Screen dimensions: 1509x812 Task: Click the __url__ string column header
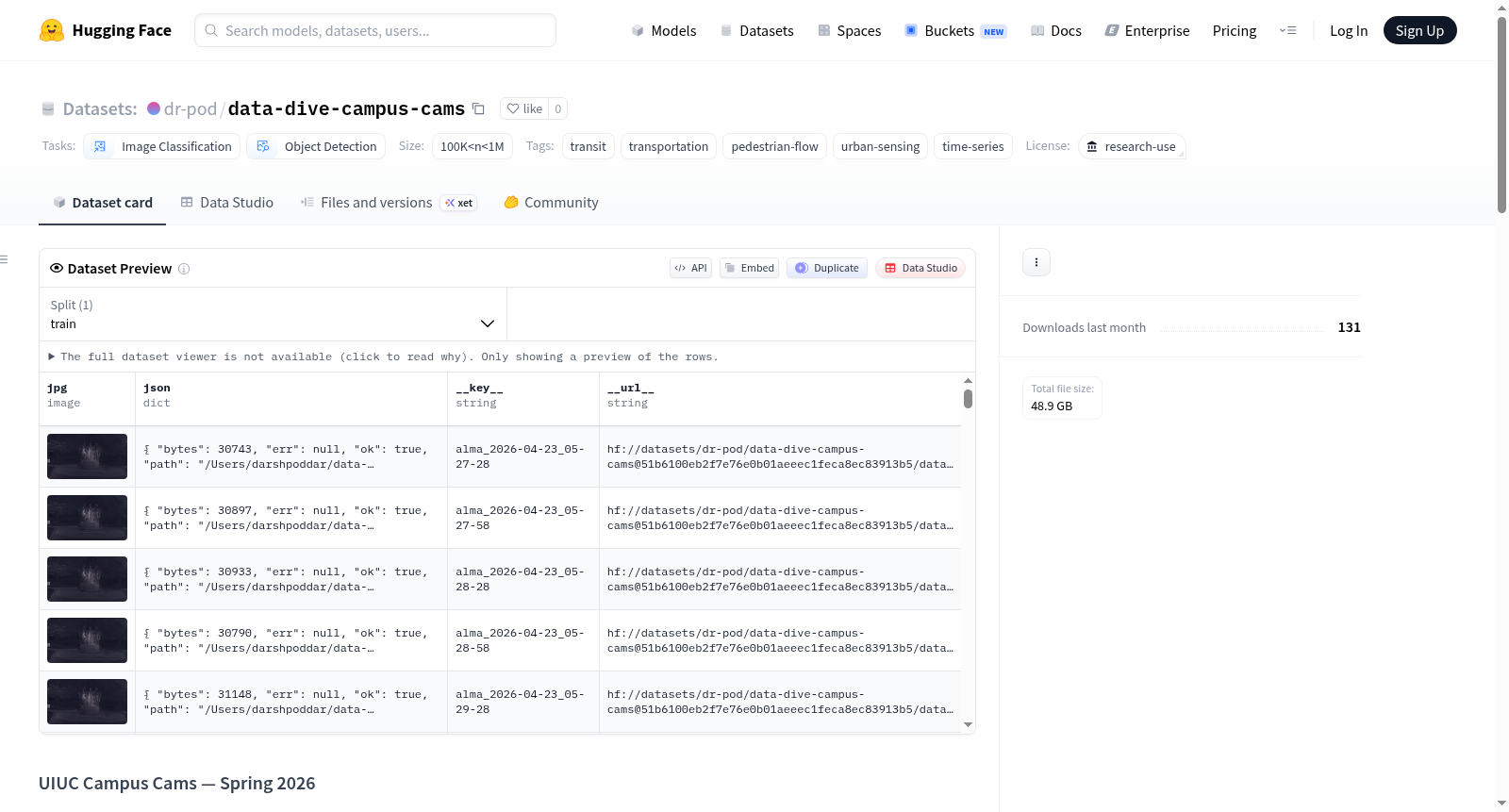780,399
